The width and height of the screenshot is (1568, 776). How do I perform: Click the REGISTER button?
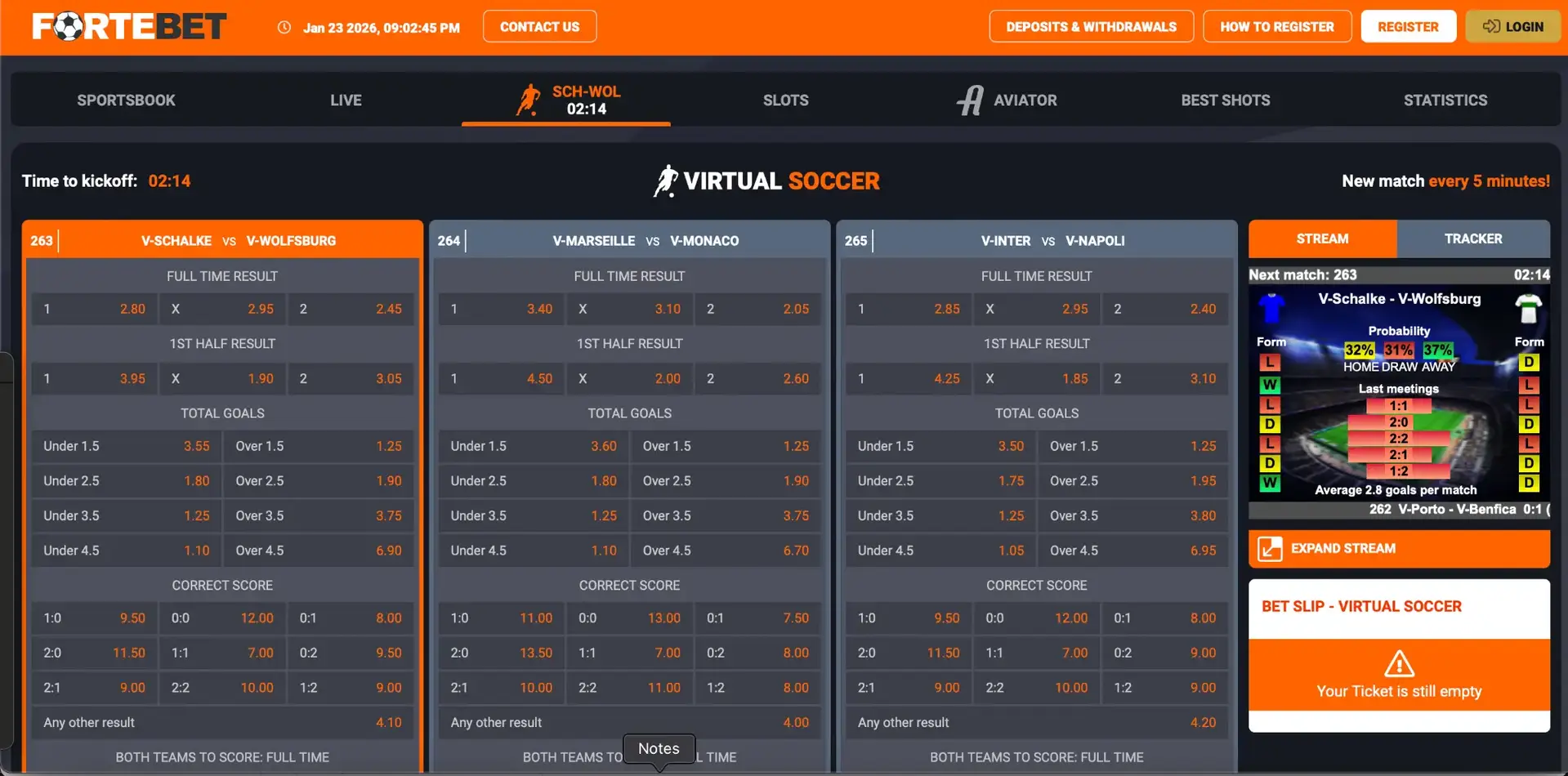tap(1408, 26)
